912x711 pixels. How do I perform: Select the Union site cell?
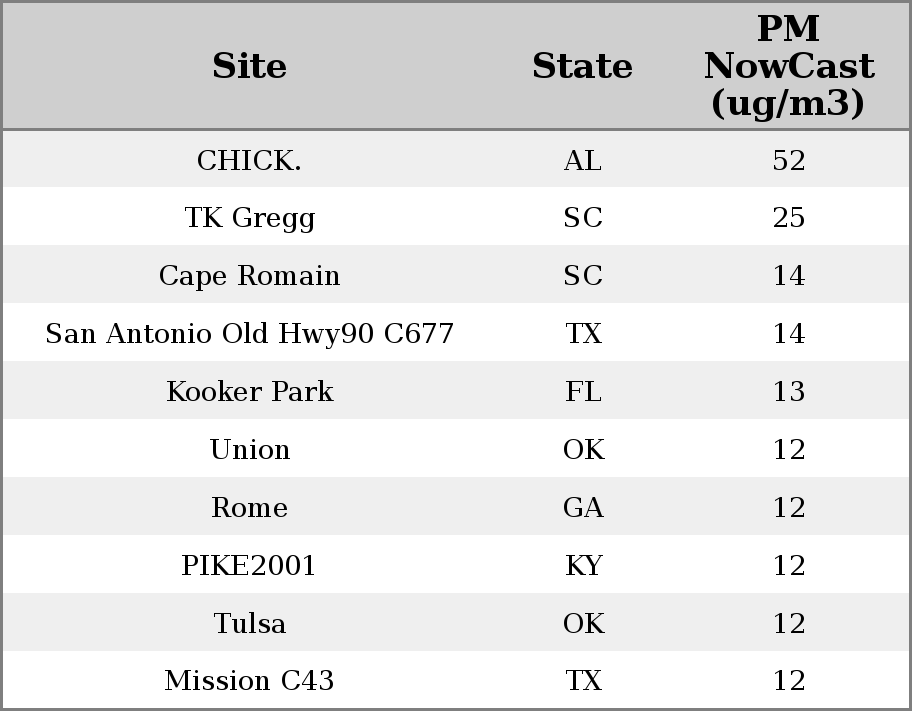pyautogui.click(x=249, y=450)
